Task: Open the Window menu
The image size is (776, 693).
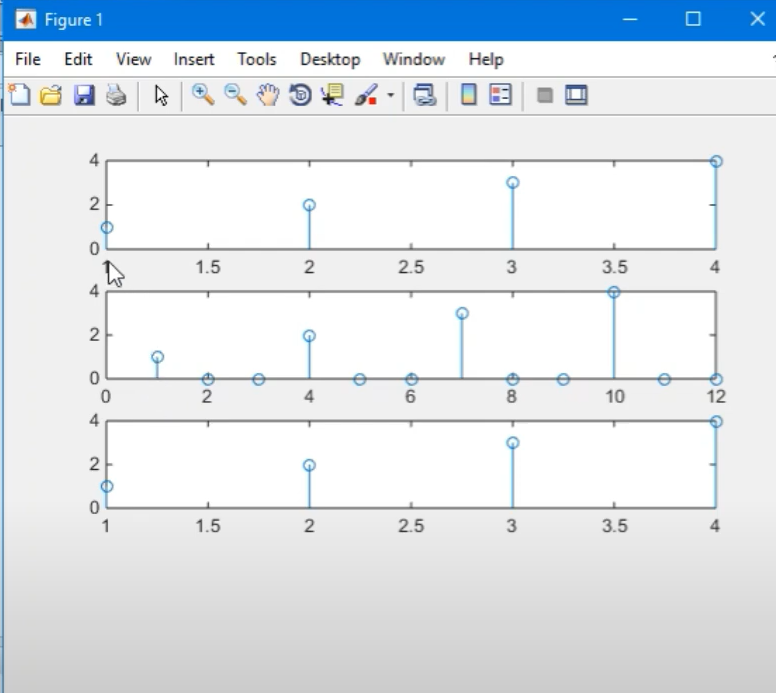Action: click(x=414, y=59)
